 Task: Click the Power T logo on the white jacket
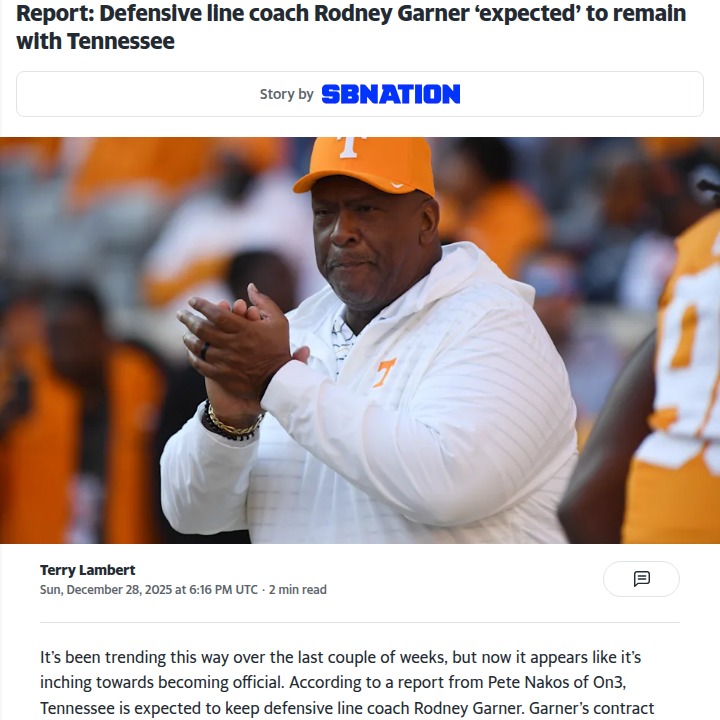click(x=385, y=372)
